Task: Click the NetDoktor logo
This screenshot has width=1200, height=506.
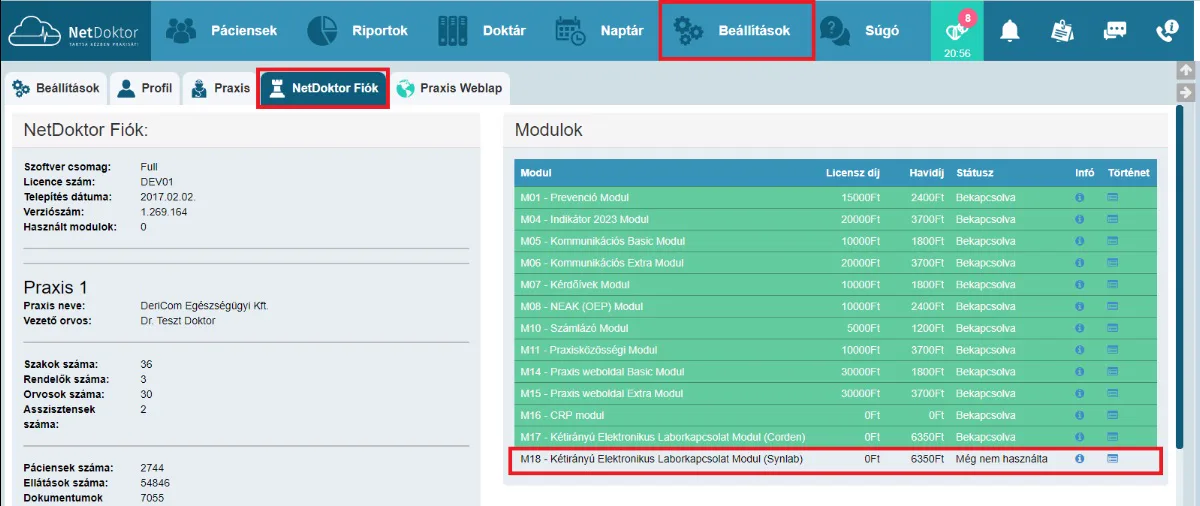Action: pyautogui.click(x=75, y=31)
